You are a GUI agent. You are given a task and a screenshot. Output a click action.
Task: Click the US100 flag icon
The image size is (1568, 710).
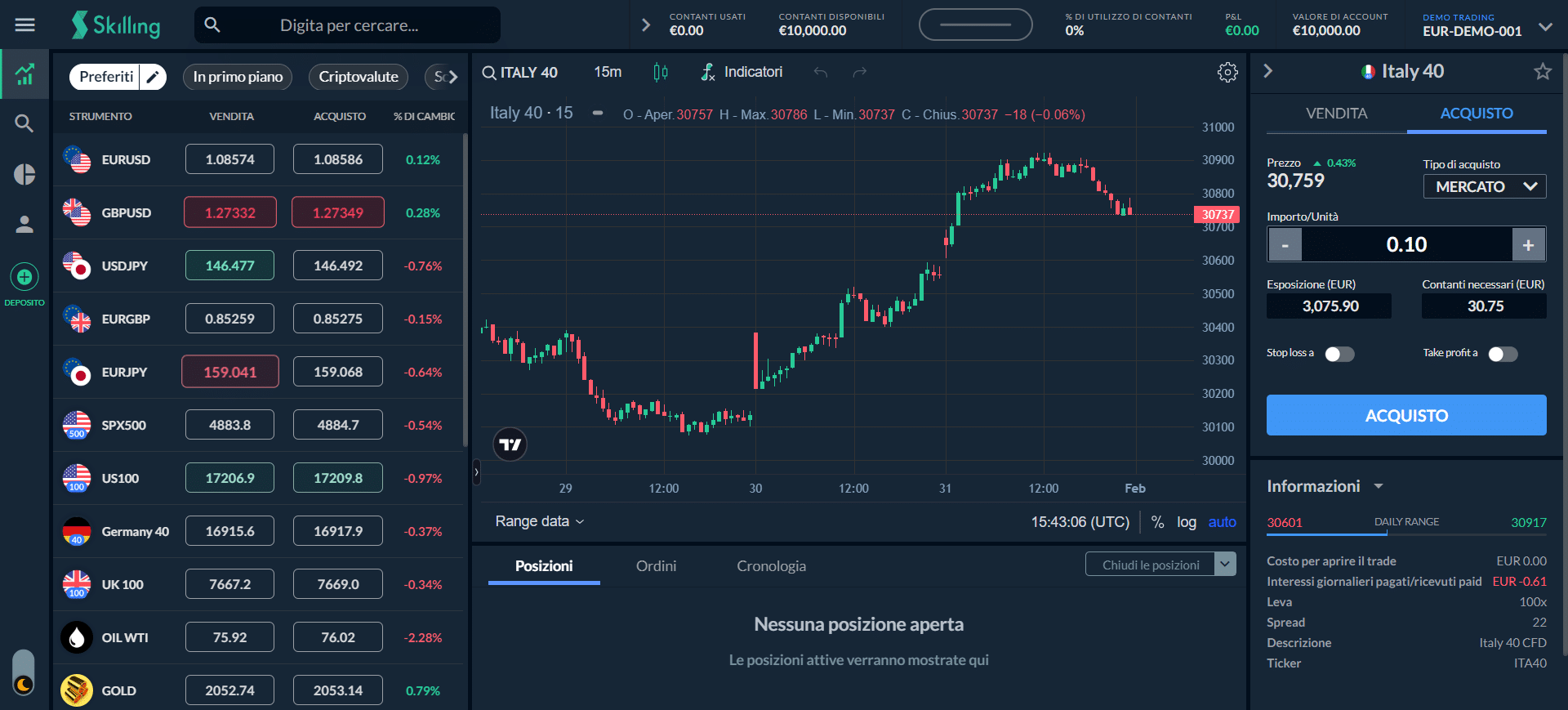[77, 478]
